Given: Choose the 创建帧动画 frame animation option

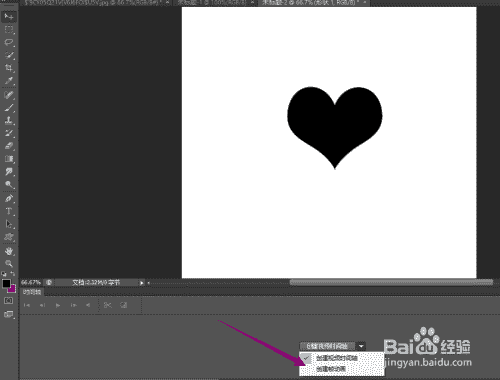Looking at the screenshot, I should [341, 369].
